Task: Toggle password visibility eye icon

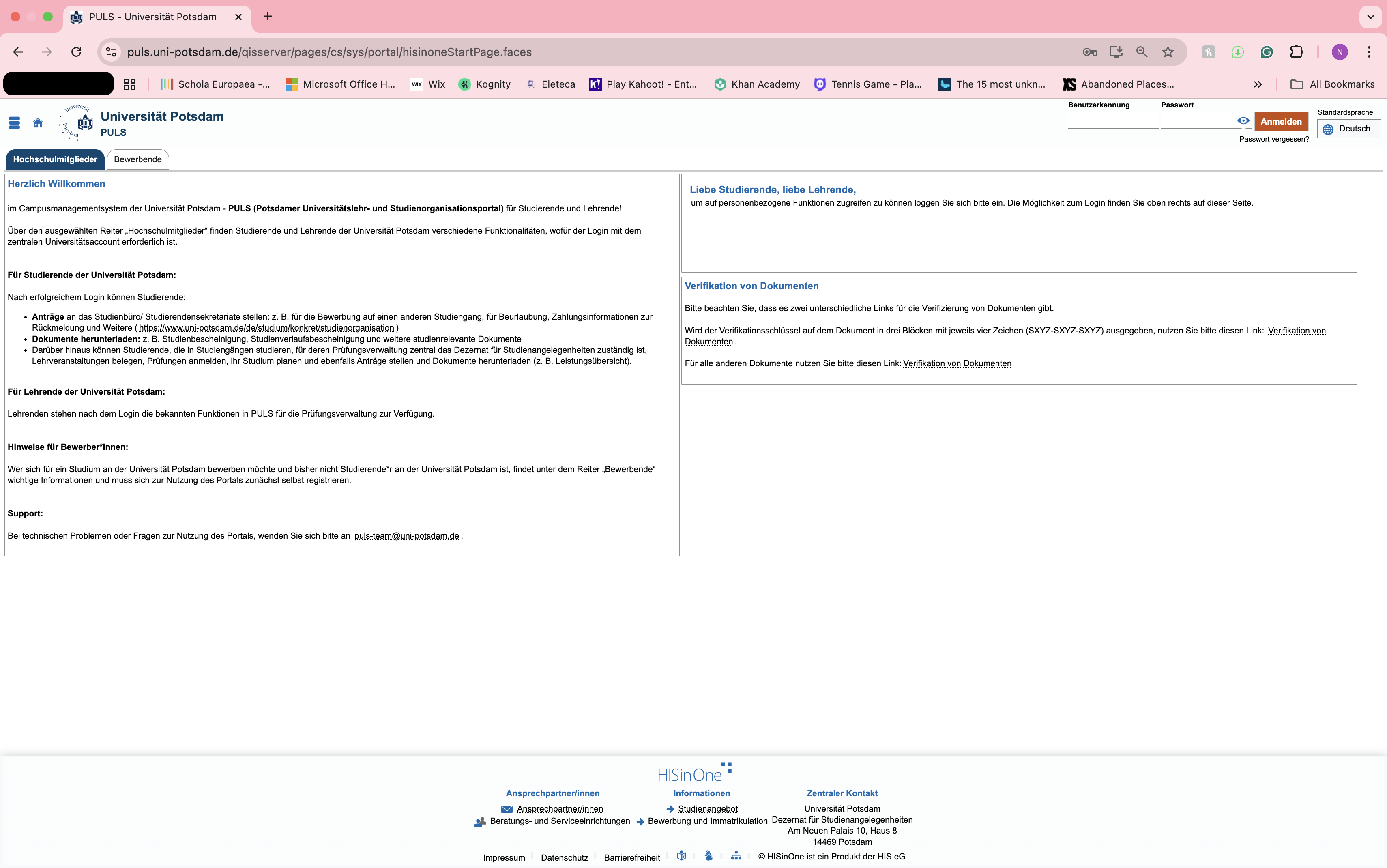Action: pos(1243,120)
